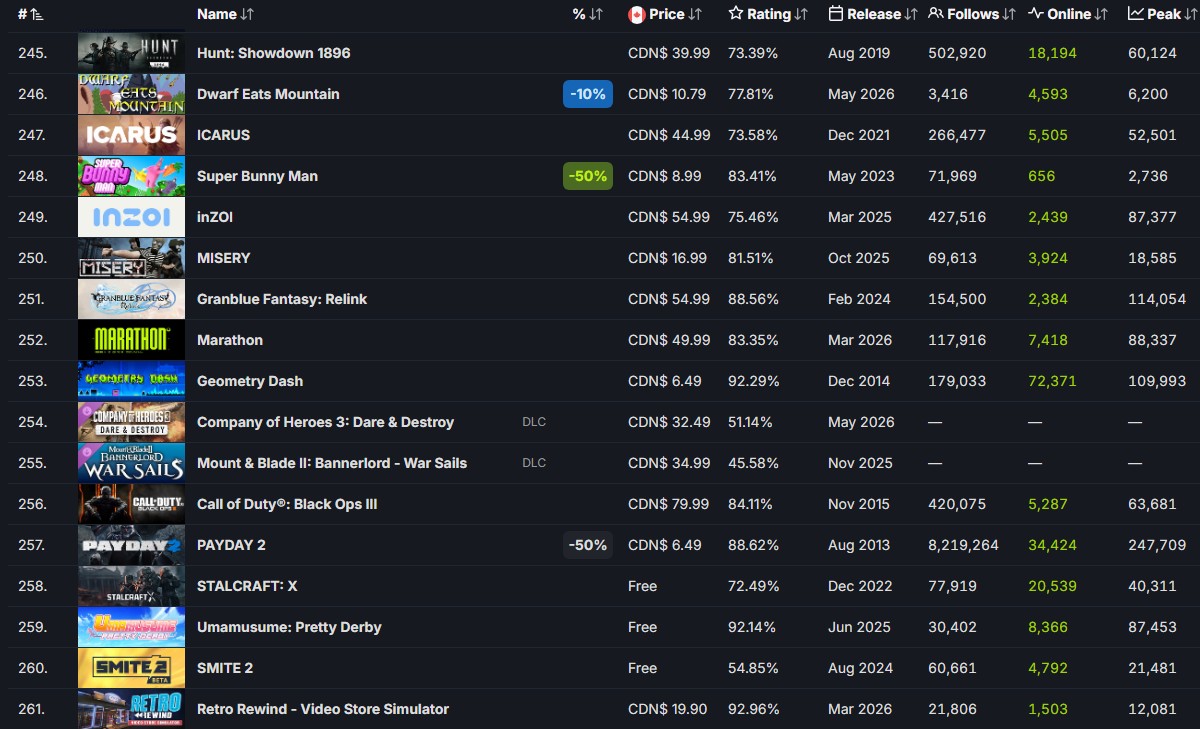Image resolution: width=1200 pixels, height=729 pixels.
Task: Open Call of Duty®: Black Ops III link
Action: click(x=287, y=504)
